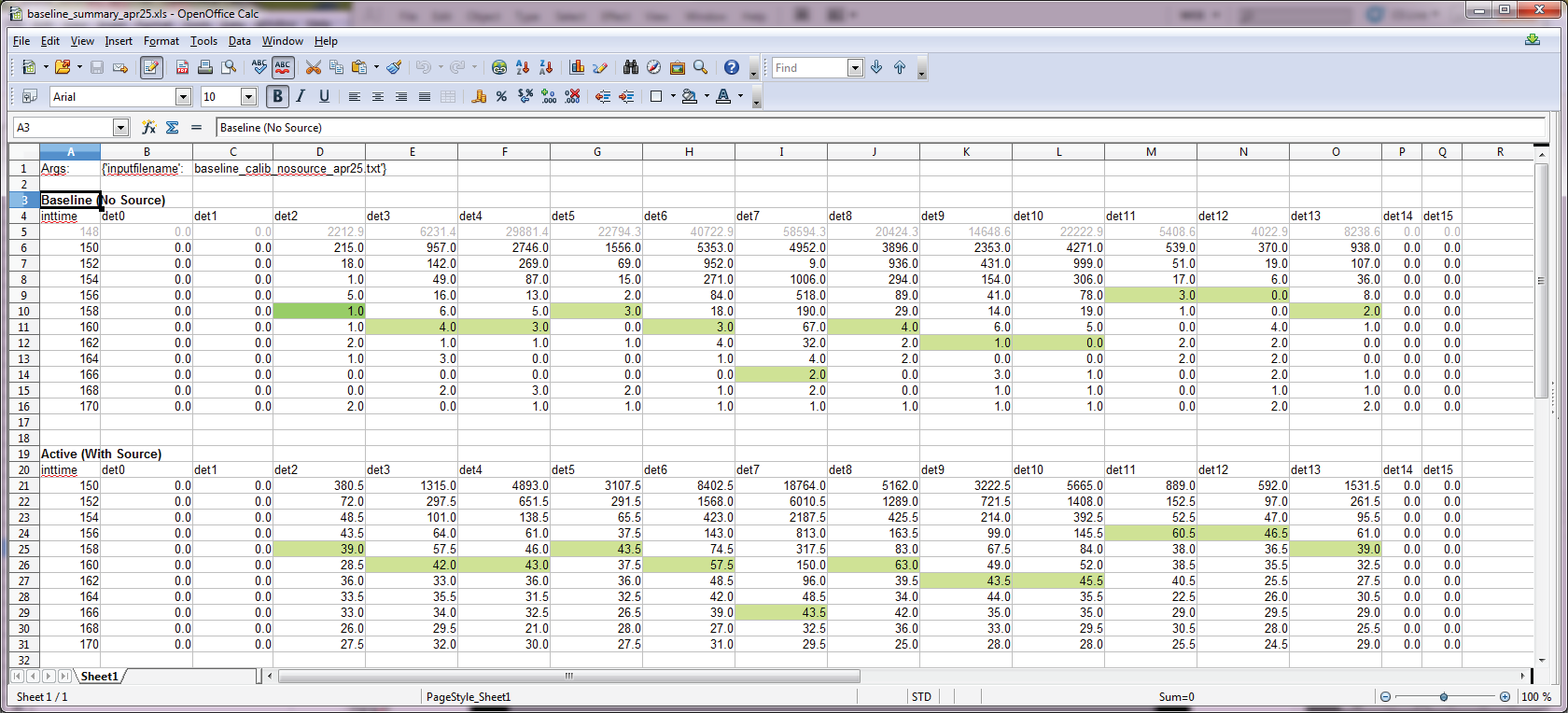The width and height of the screenshot is (1568, 713).
Task: Open the Gallery
Action: (x=678, y=67)
